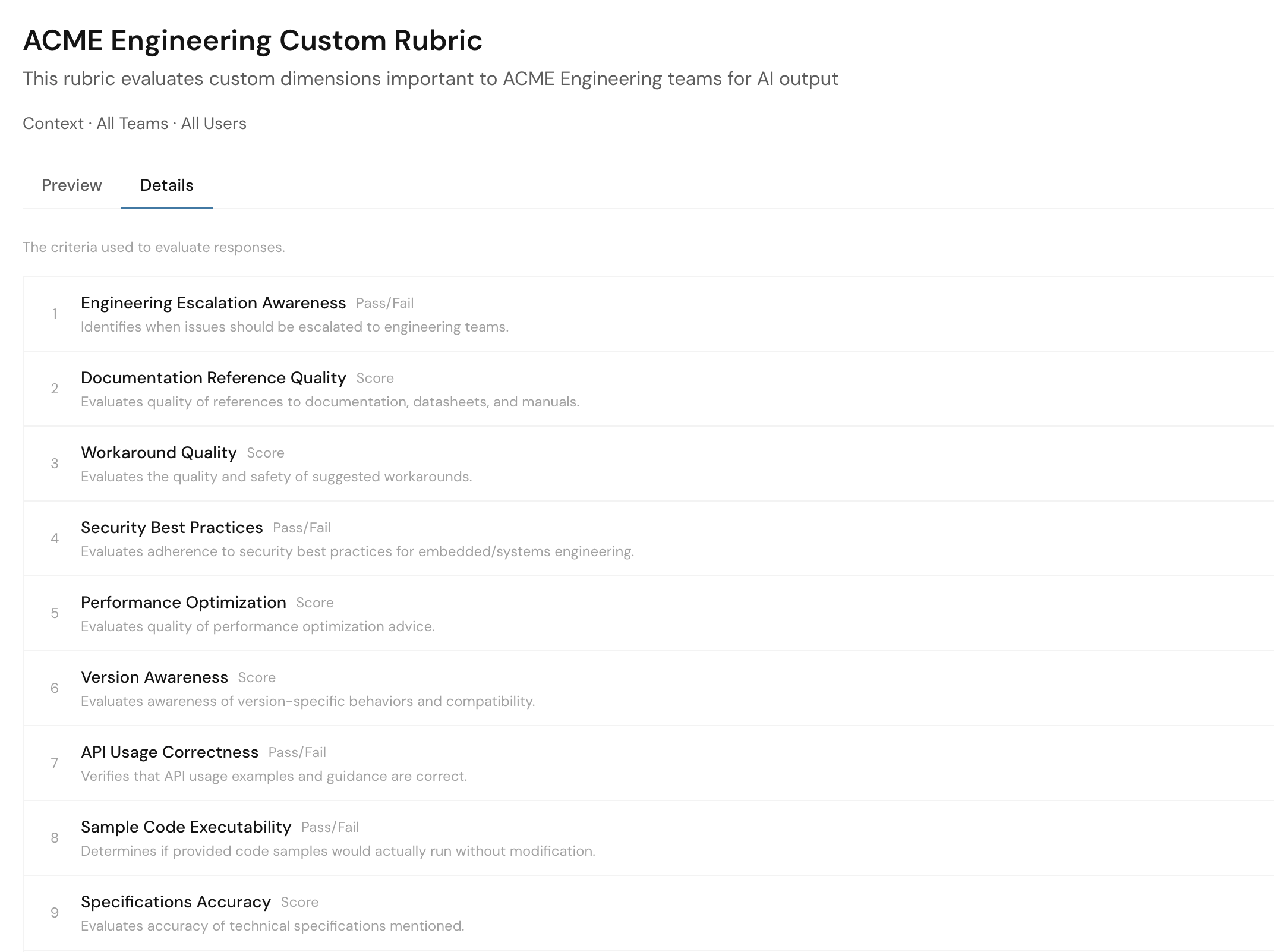The height and width of the screenshot is (952, 1274).
Task: Open the Engineering Escalation Awareness criterion
Action: [x=213, y=303]
